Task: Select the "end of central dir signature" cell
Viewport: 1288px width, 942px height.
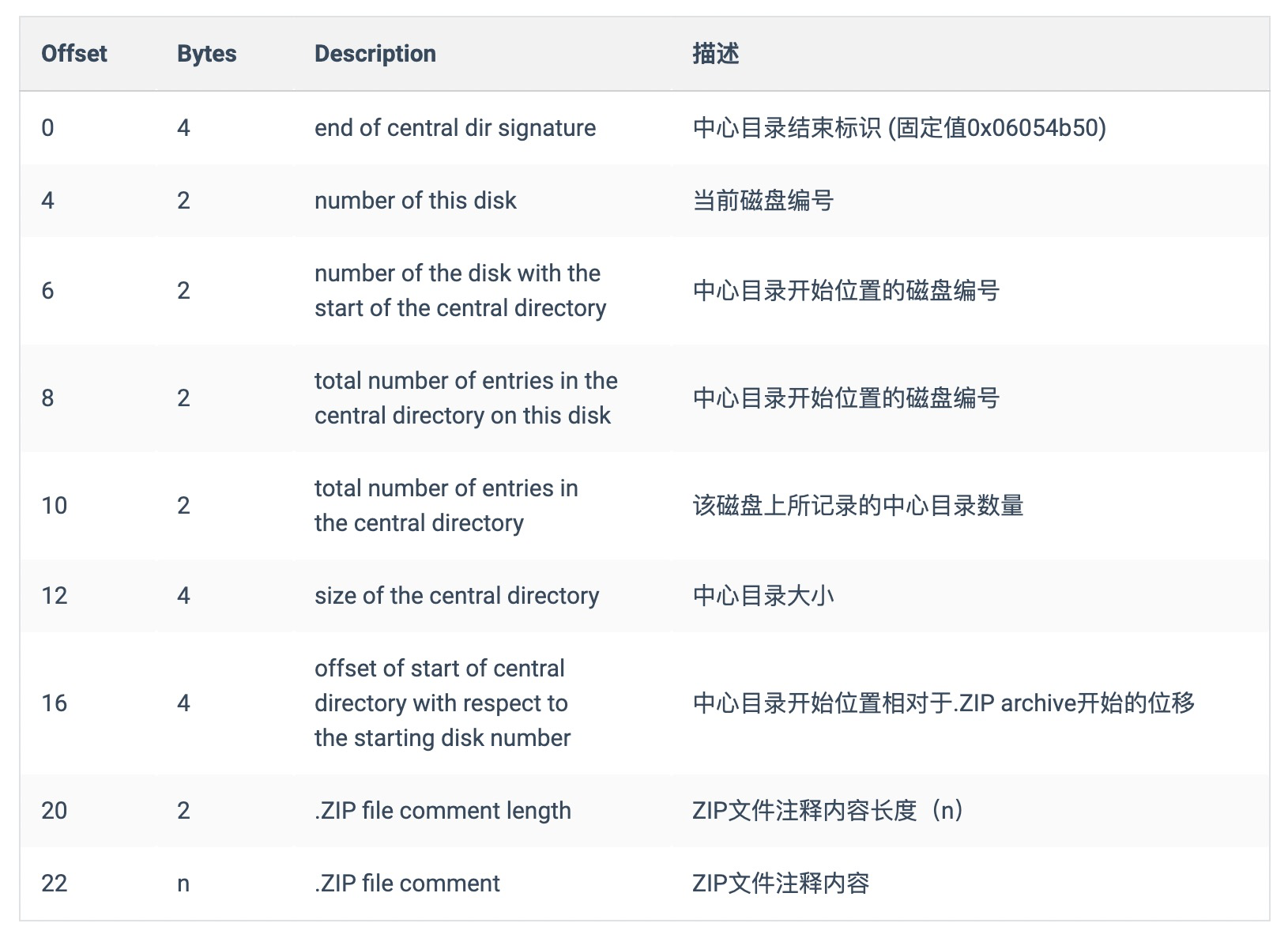Action: (x=454, y=128)
